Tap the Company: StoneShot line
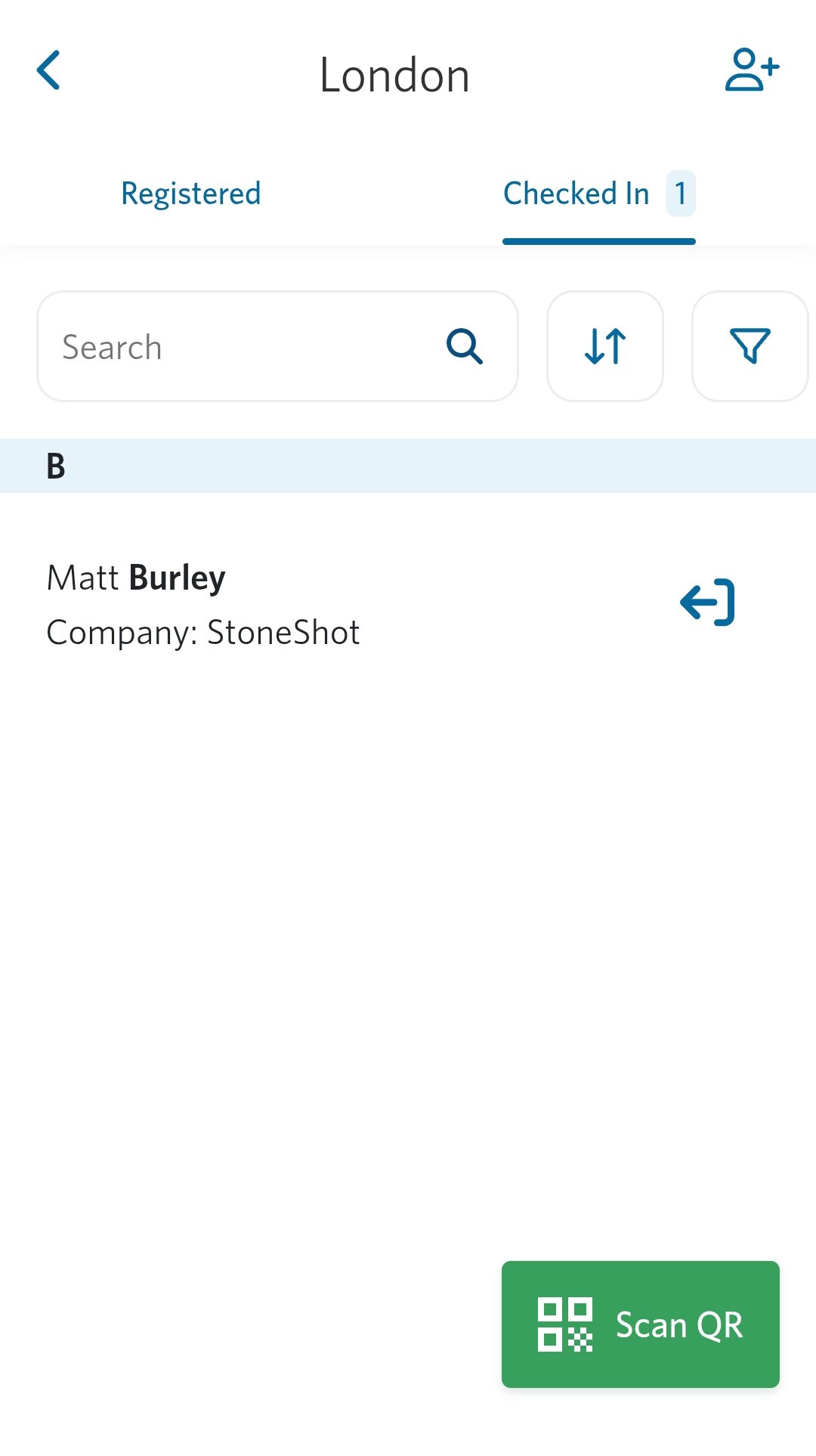 203,633
